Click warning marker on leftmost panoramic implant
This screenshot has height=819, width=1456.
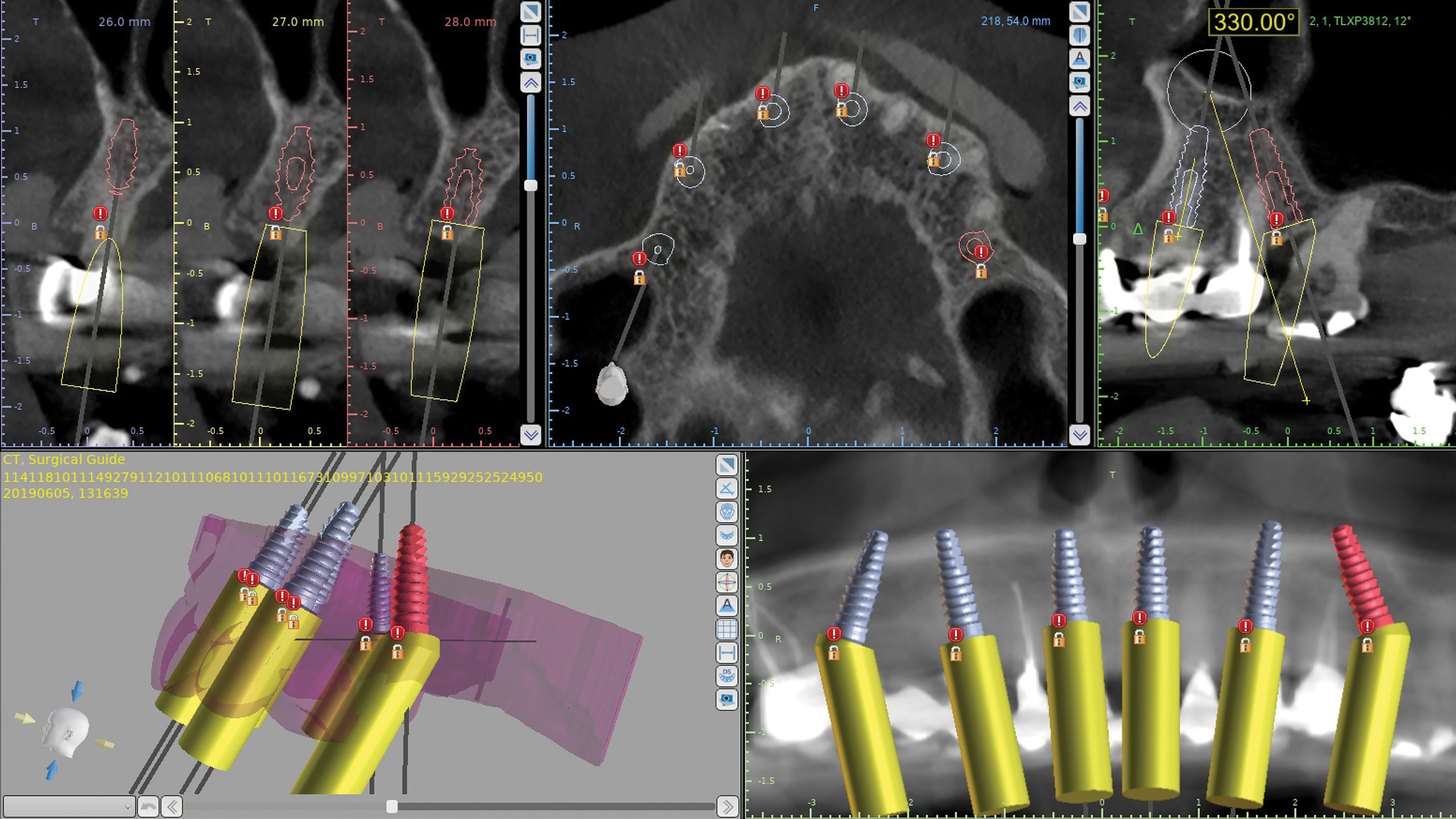(834, 634)
